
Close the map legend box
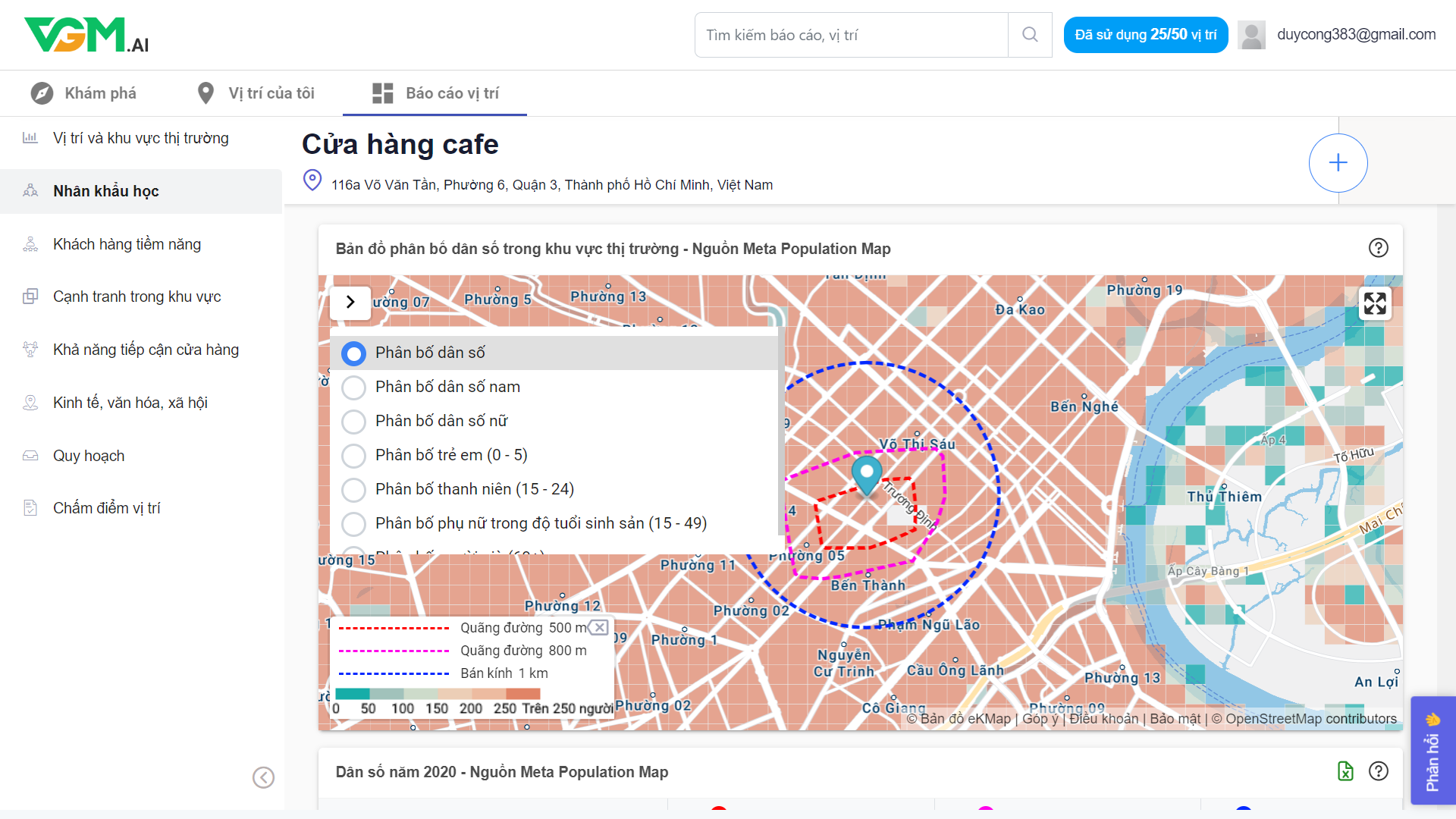pos(599,627)
